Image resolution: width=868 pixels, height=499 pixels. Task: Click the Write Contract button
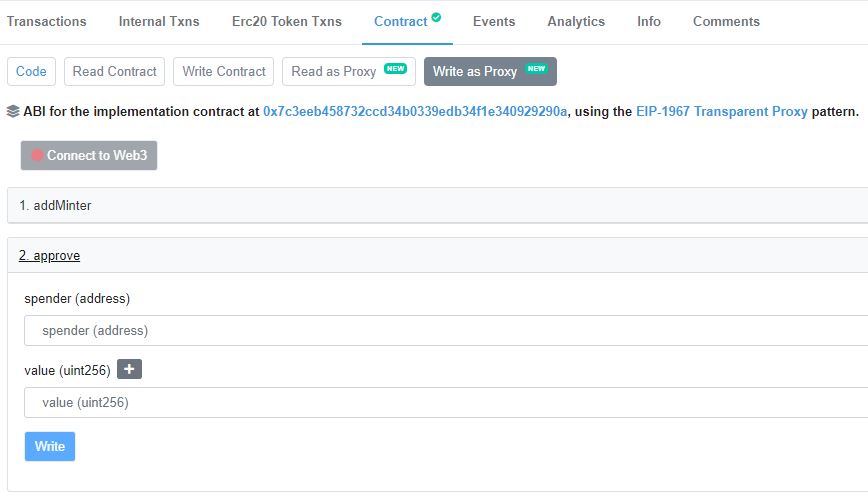pyautogui.click(x=224, y=71)
